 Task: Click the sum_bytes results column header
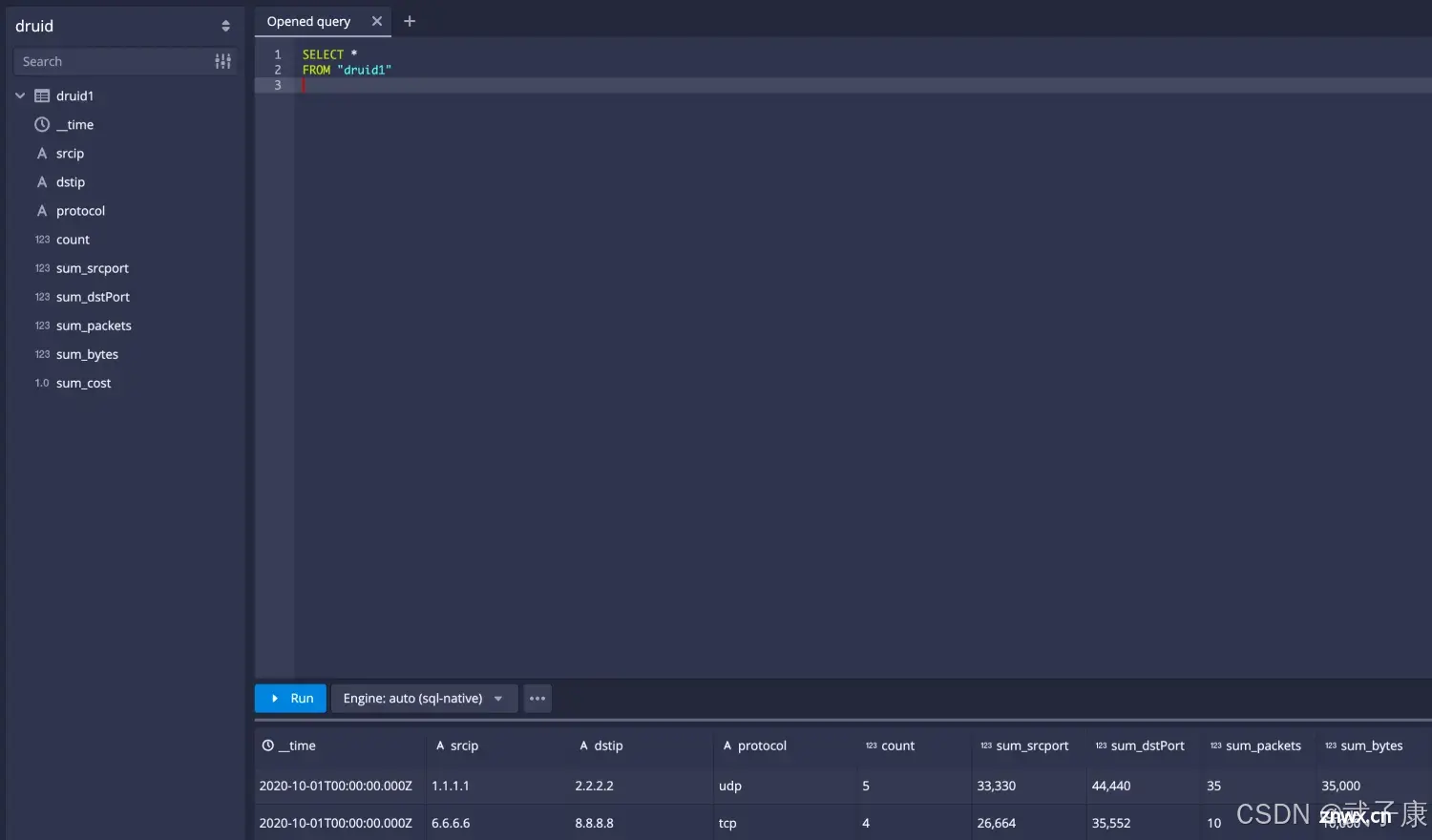[x=1374, y=745]
